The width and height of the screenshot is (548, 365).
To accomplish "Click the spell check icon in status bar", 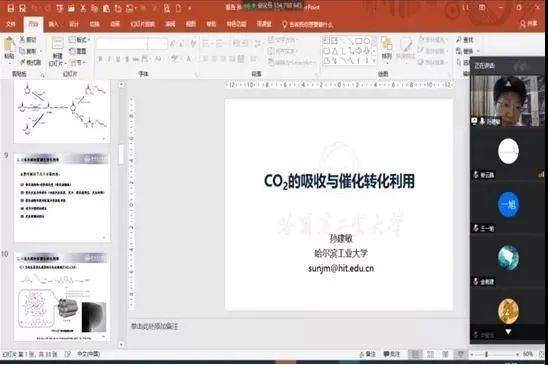I will [68, 354].
